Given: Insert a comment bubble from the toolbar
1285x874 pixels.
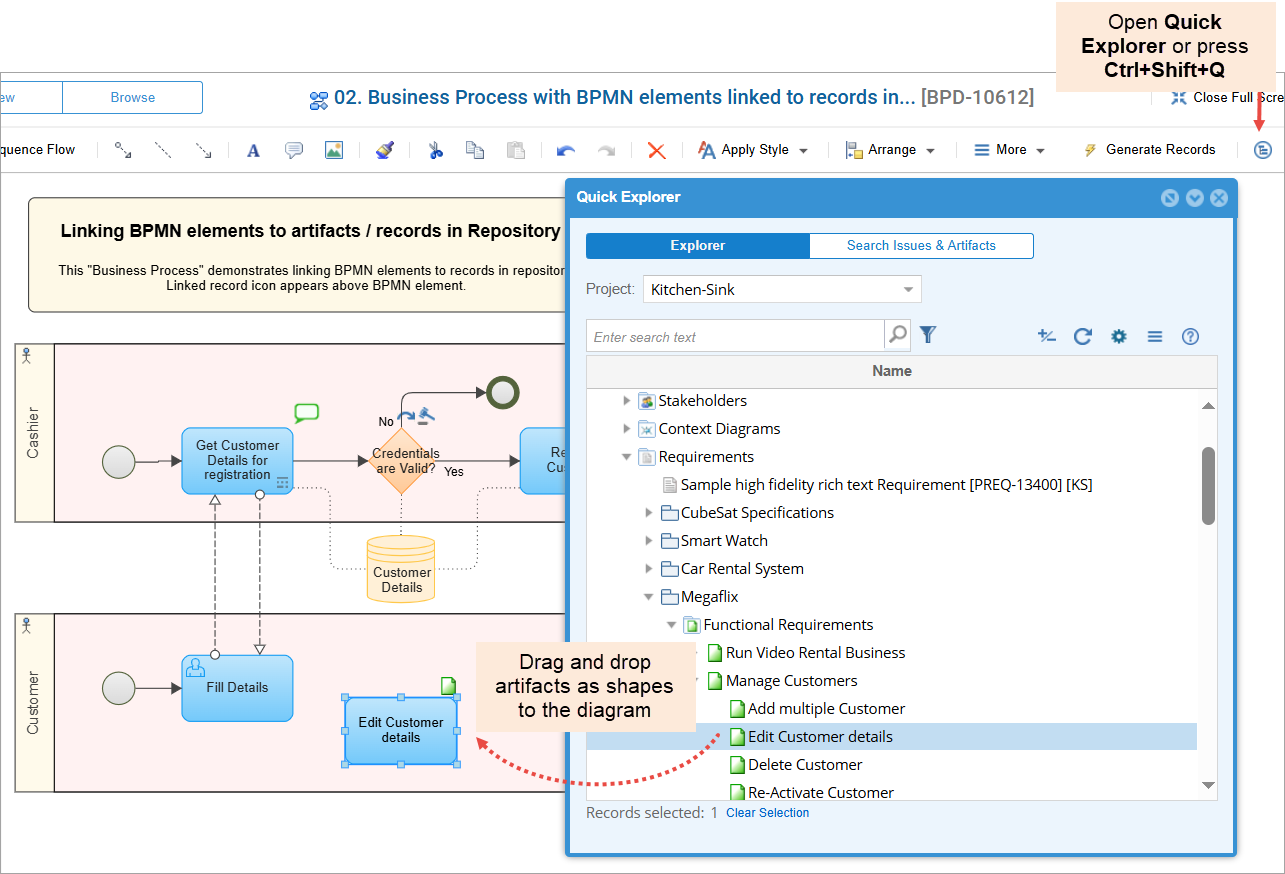Looking at the screenshot, I should click(x=294, y=150).
